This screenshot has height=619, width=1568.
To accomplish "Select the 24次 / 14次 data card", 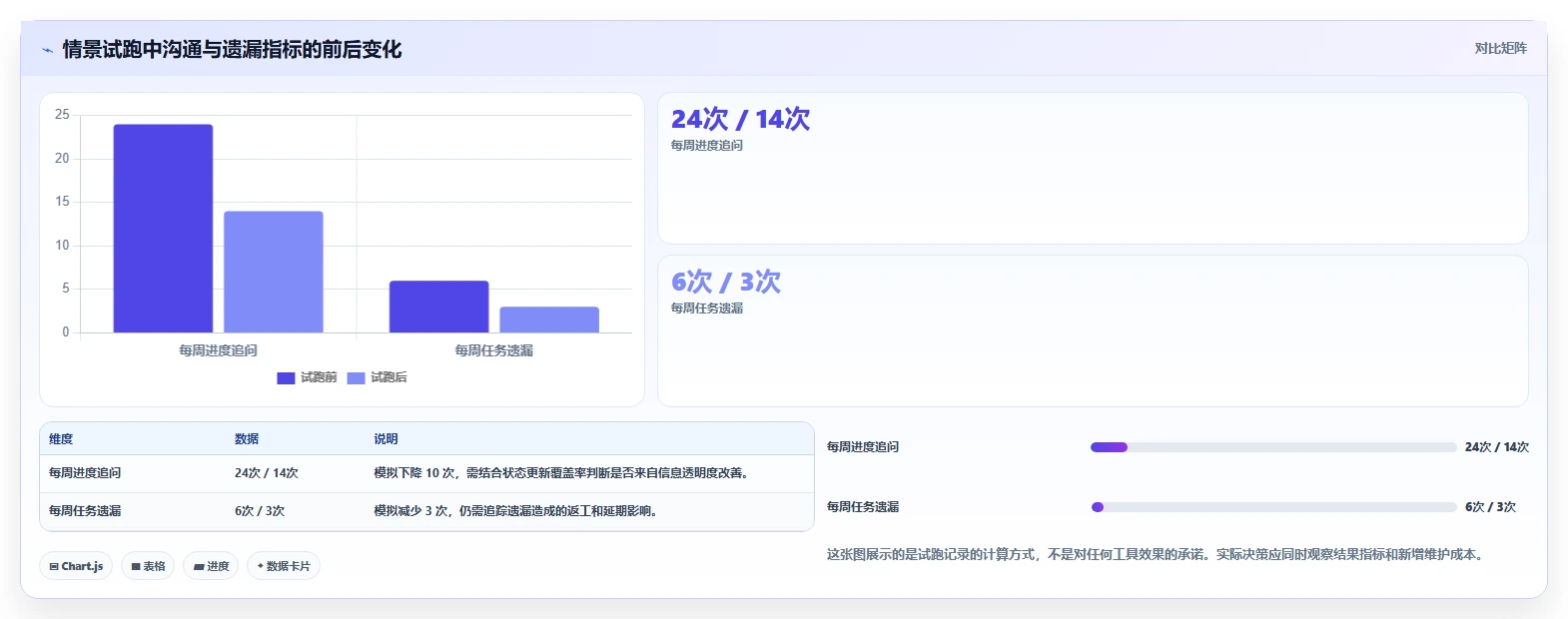I will tap(1093, 168).
